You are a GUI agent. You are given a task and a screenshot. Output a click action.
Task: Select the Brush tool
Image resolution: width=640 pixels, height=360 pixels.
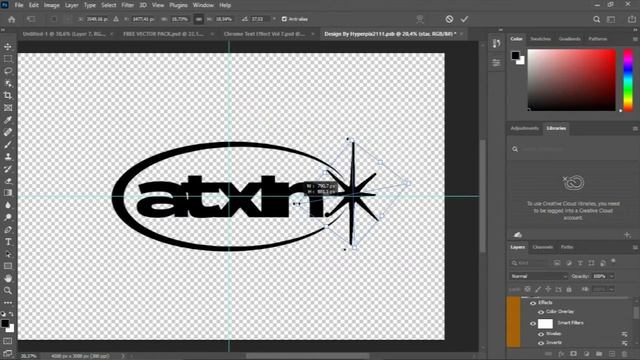(8, 144)
